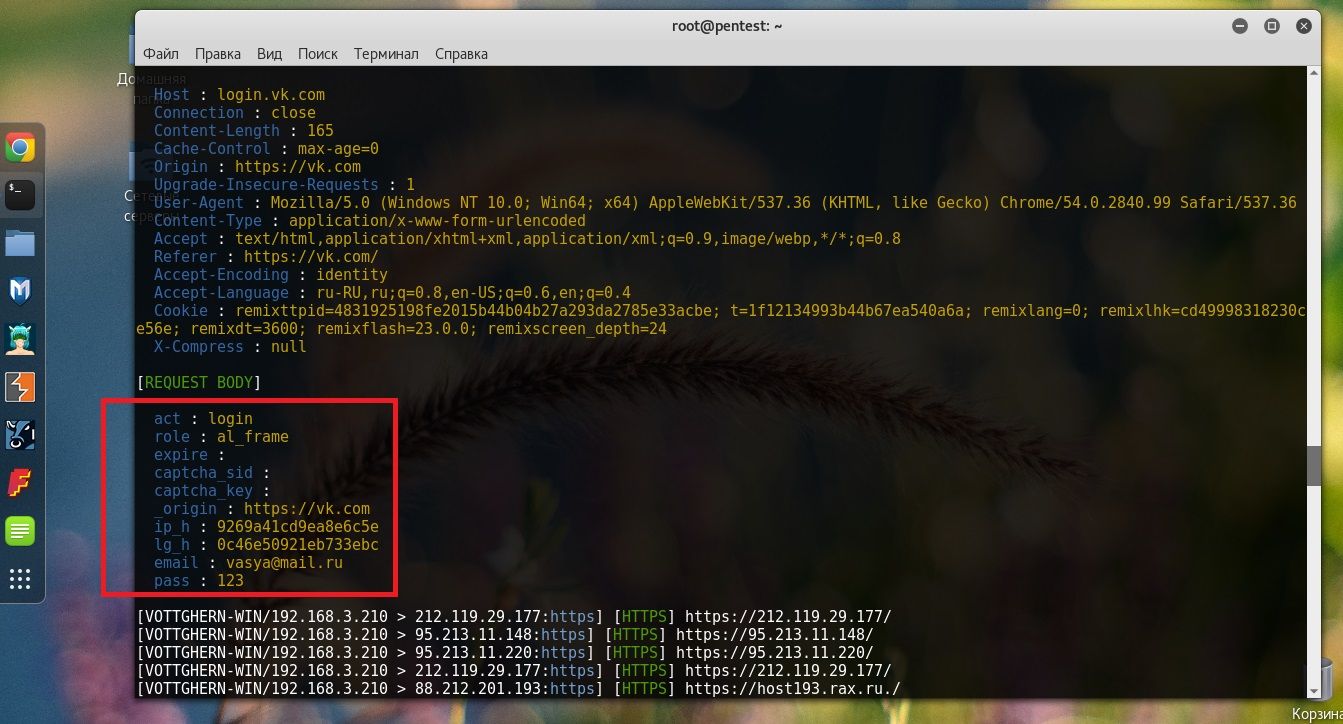Start Metasploit from the dock
The height and width of the screenshot is (724, 1343).
pos(21,291)
